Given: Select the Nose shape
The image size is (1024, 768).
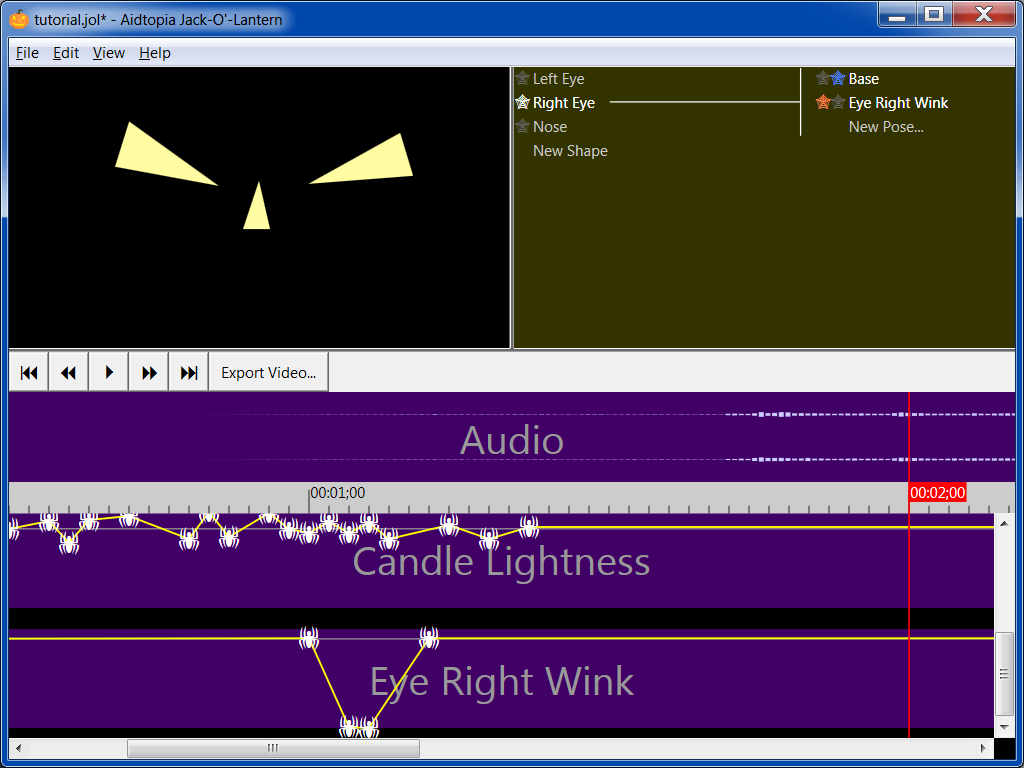Looking at the screenshot, I should (550, 127).
